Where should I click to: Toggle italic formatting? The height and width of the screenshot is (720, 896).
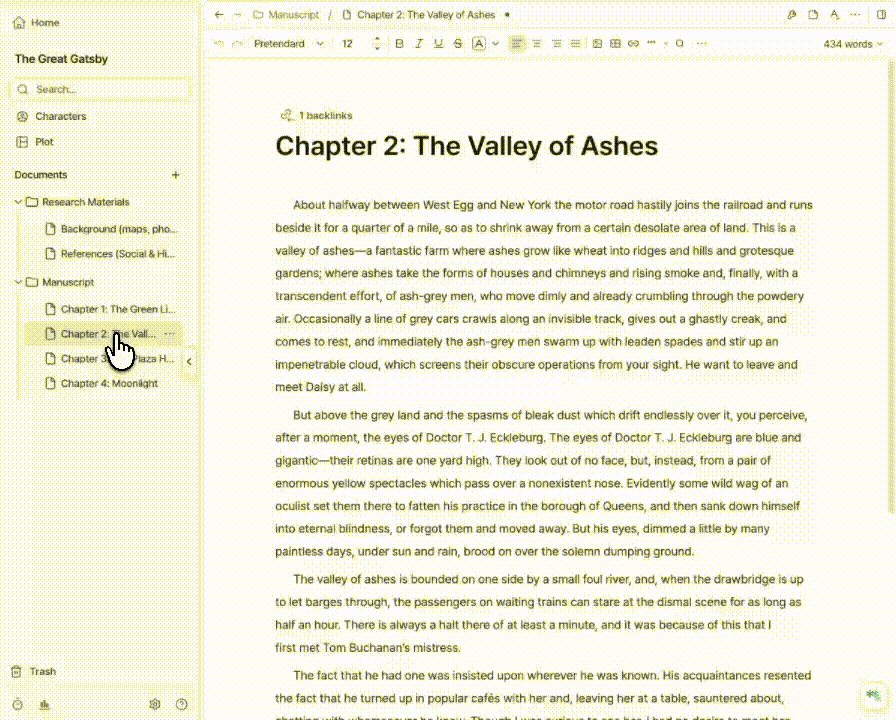coord(419,43)
